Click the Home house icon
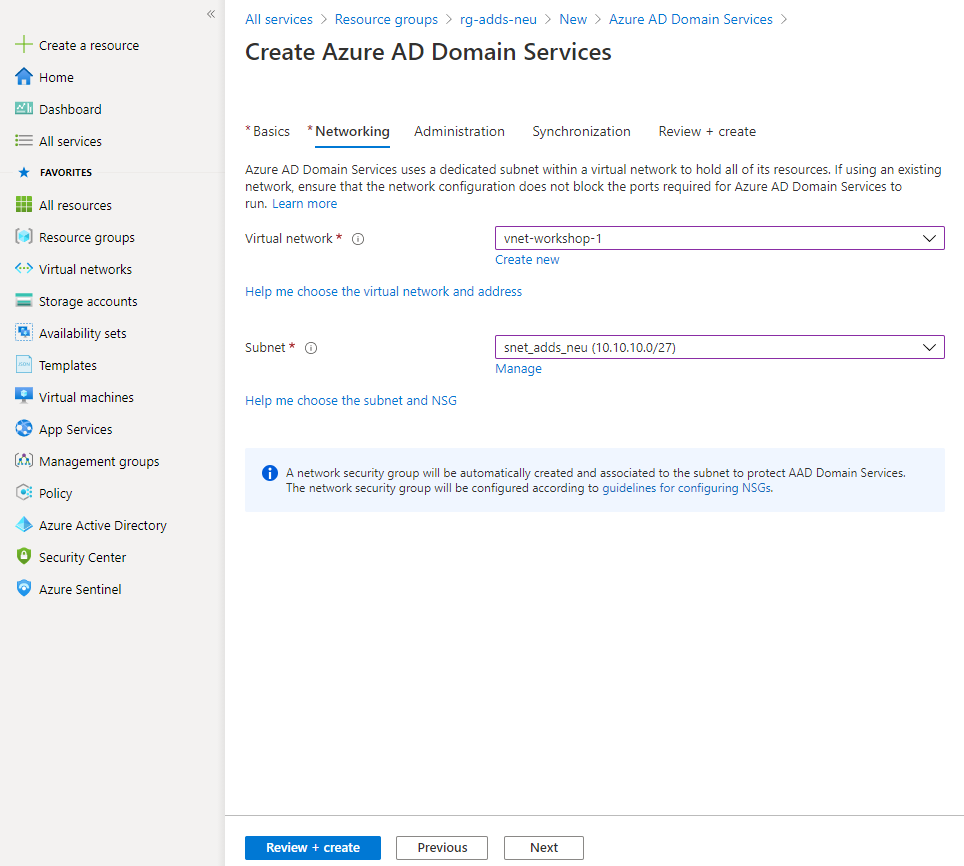Screen dimensions: 964x866 pyautogui.click(x=23, y=77)
